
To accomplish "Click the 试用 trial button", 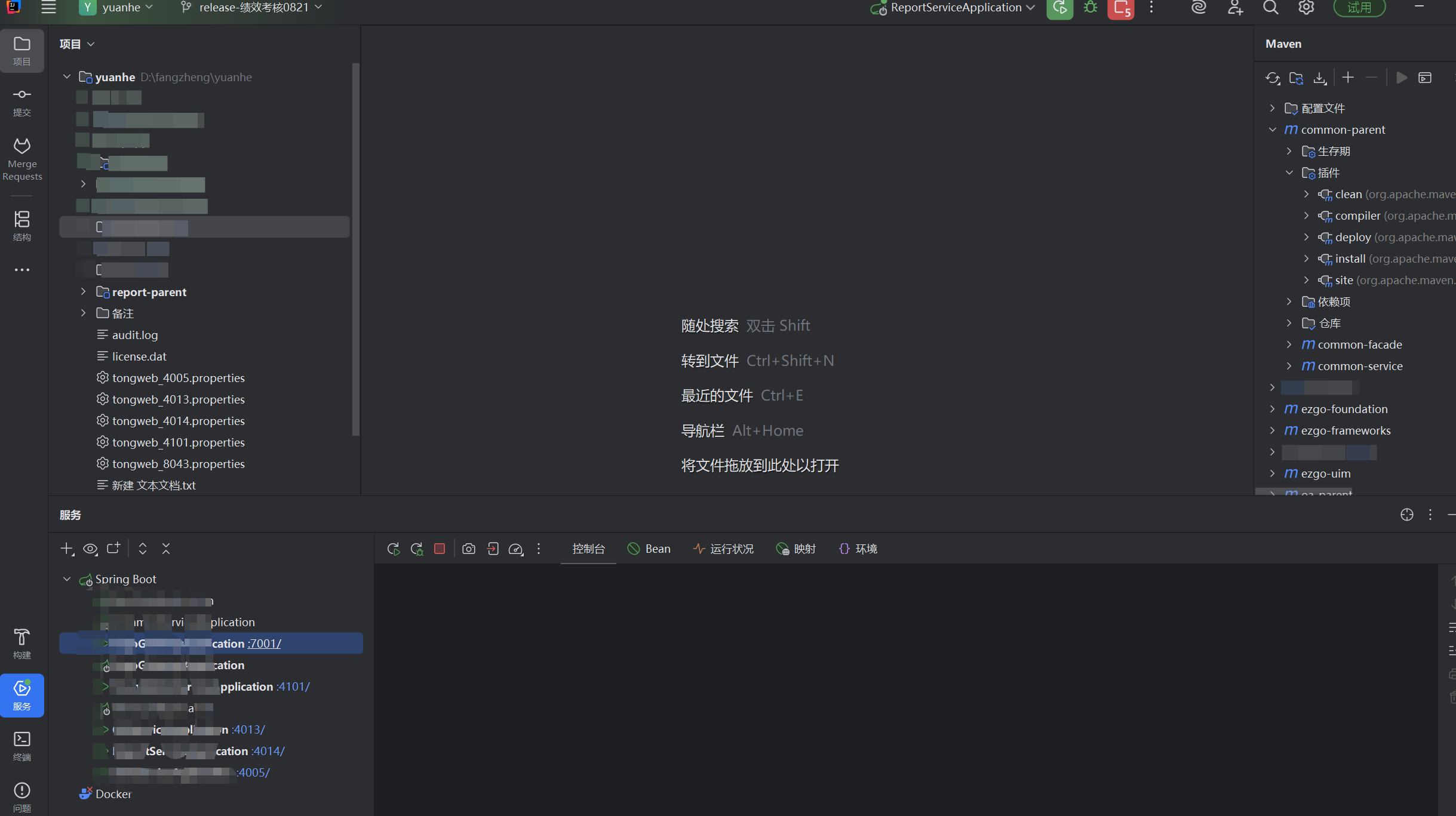I will 1359,8.
